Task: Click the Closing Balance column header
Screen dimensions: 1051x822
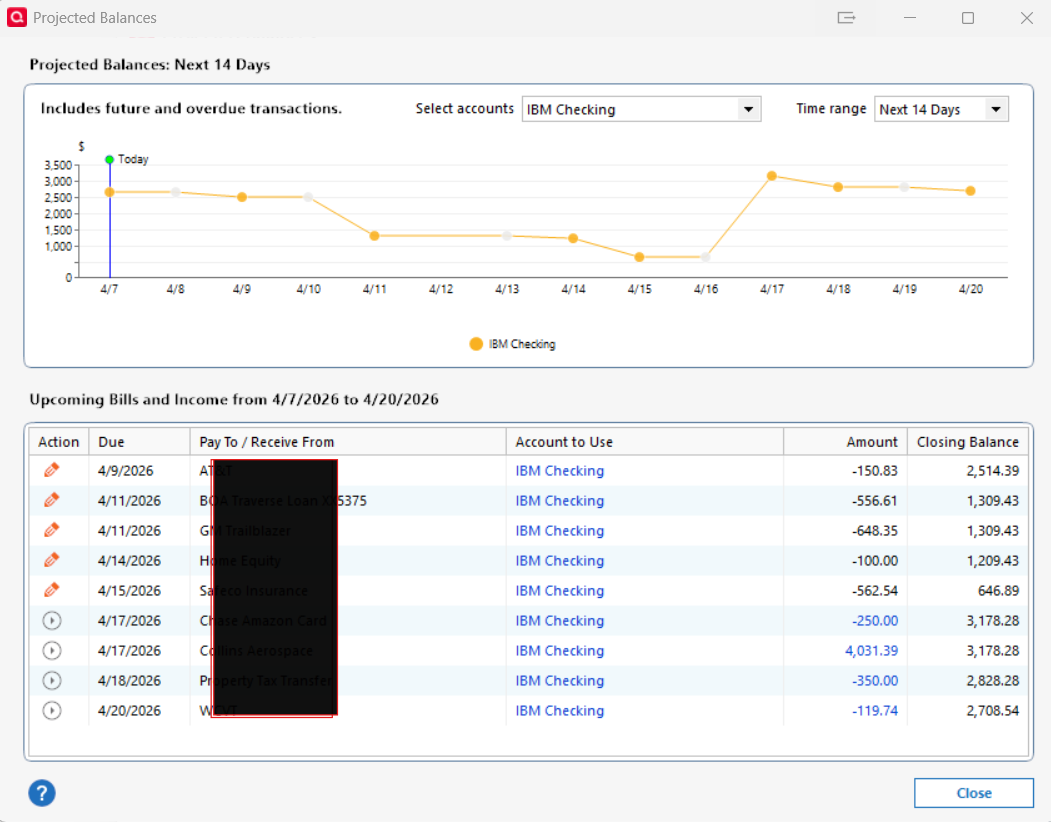Action: click(x=968, y=442)
